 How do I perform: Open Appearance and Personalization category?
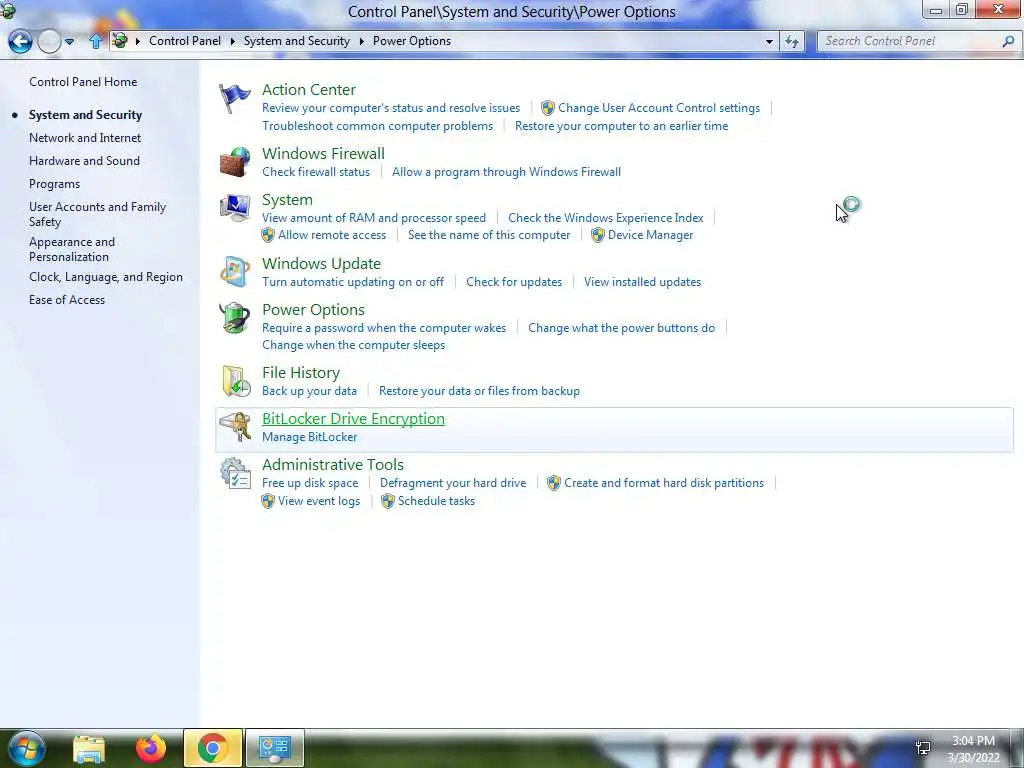click(x=72, y=249)
